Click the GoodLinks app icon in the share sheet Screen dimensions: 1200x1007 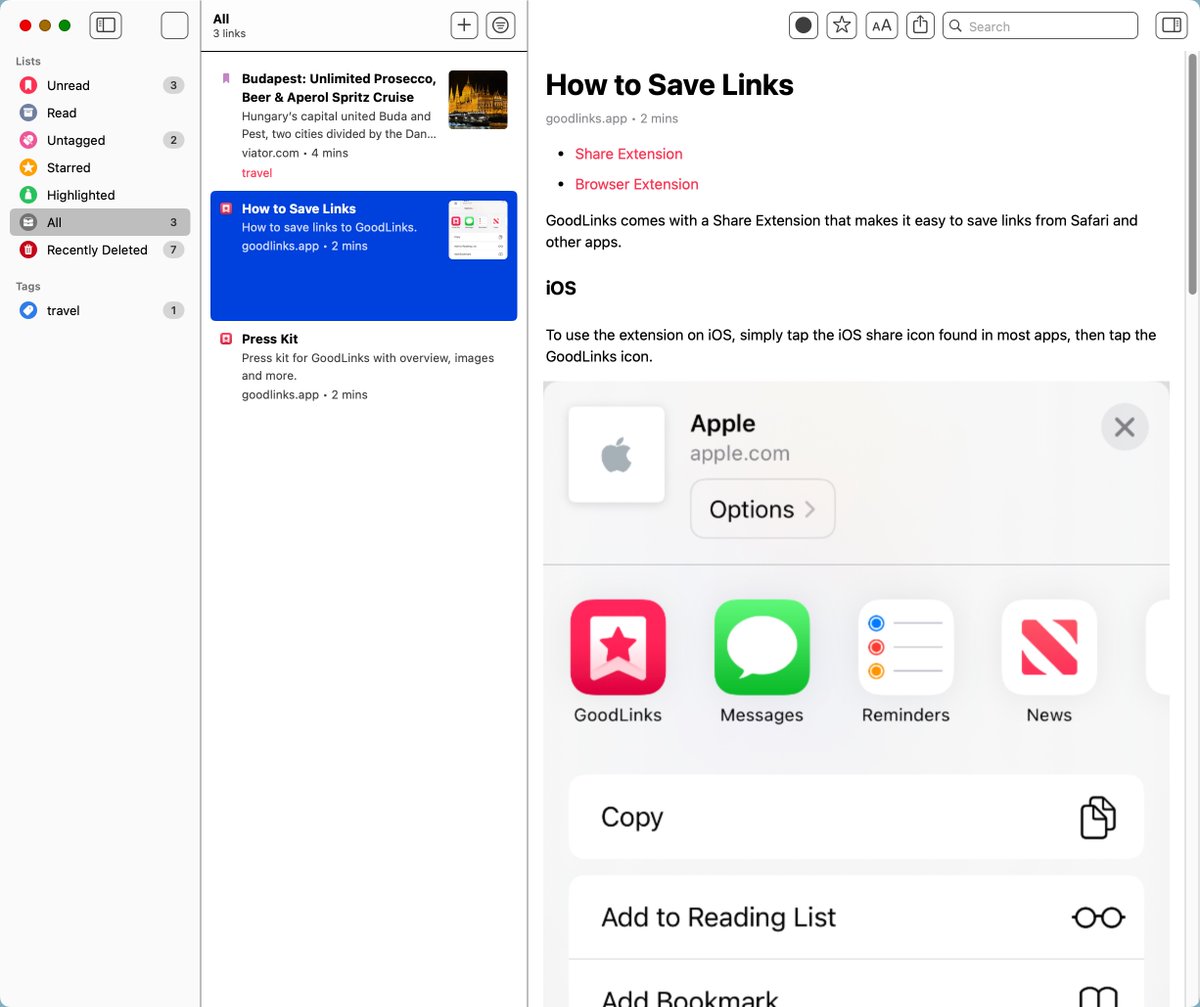coord(618,647)
